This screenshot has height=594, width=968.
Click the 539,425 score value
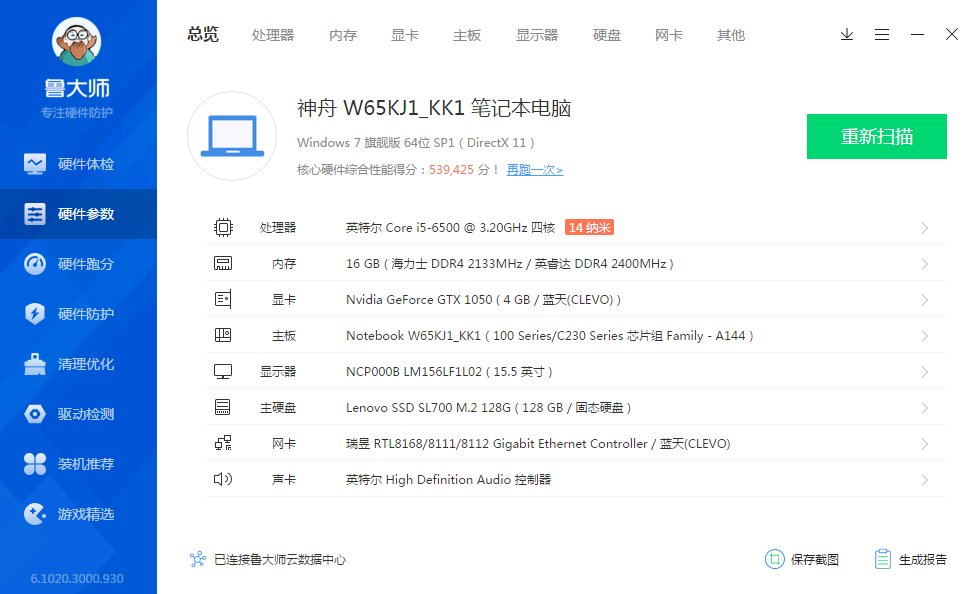451,170
